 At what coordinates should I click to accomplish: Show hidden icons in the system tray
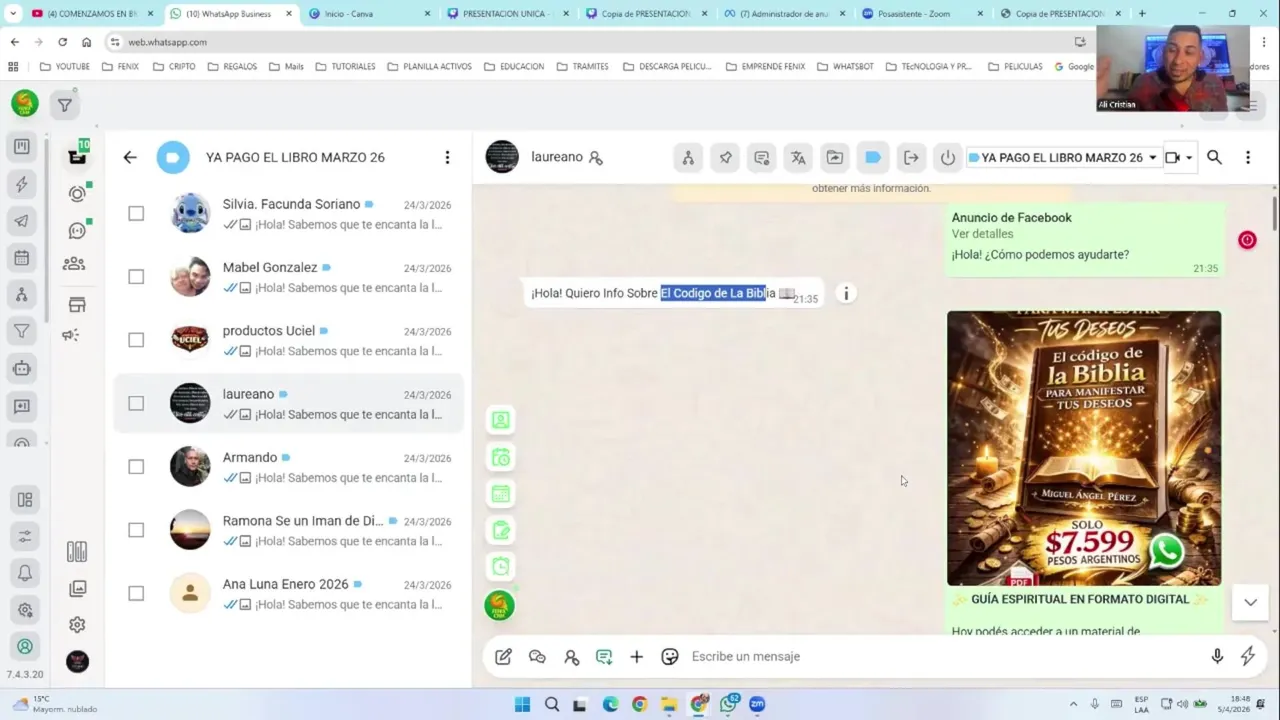1074,704
